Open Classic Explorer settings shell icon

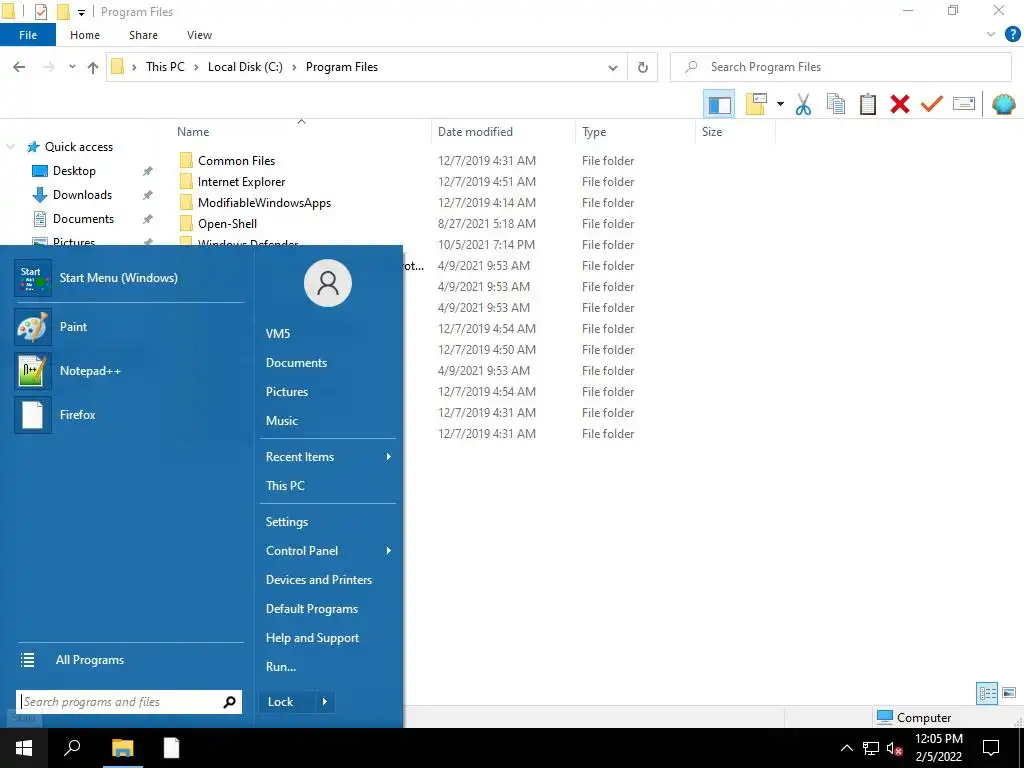(1004, 104)
